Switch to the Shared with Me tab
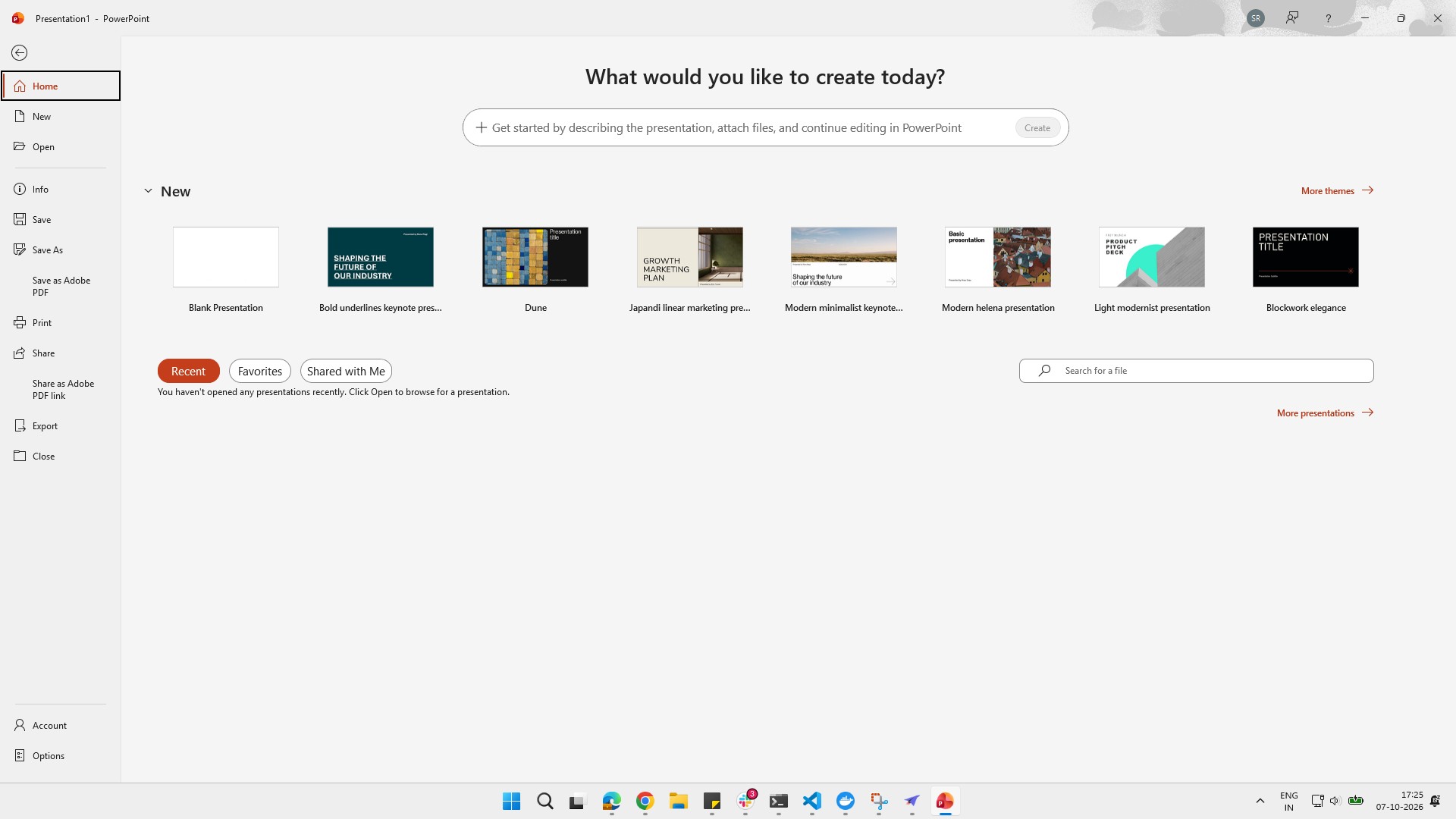The width and height of the screenshot is (1456, 819). pyautogui.click(x=346, y=371)
